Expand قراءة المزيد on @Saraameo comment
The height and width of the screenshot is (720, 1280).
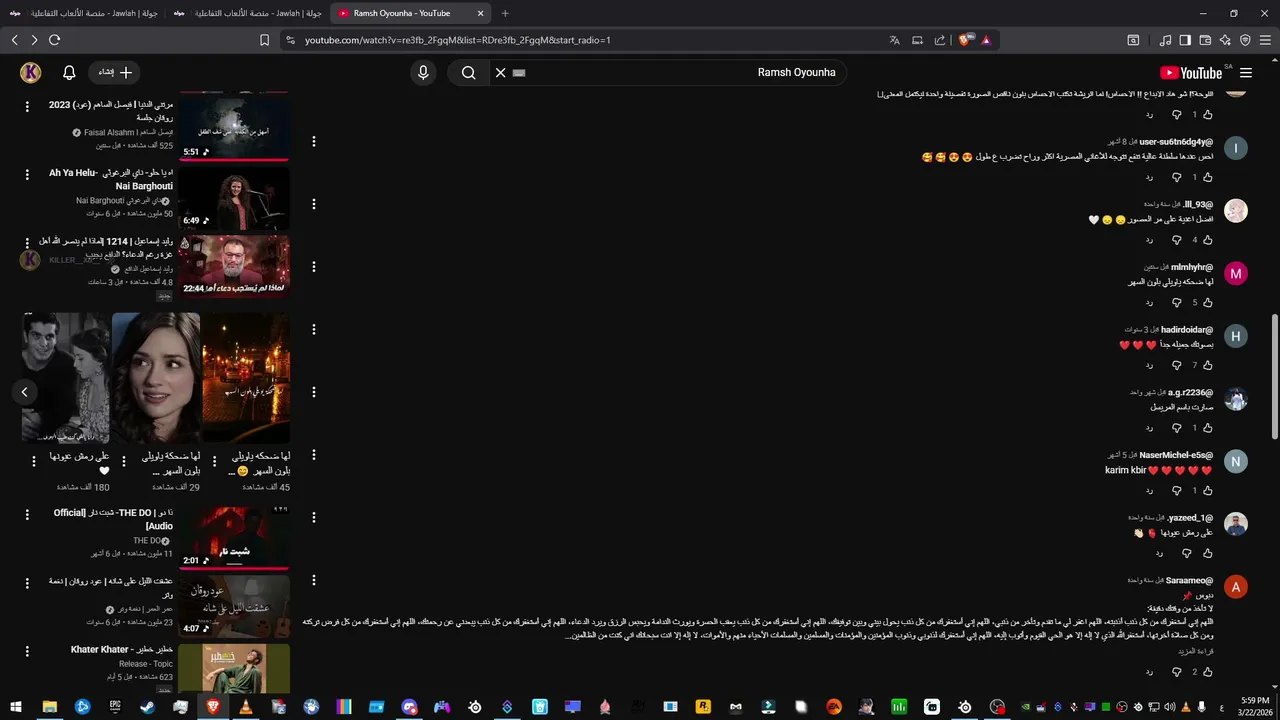[x=1196, y=652]
